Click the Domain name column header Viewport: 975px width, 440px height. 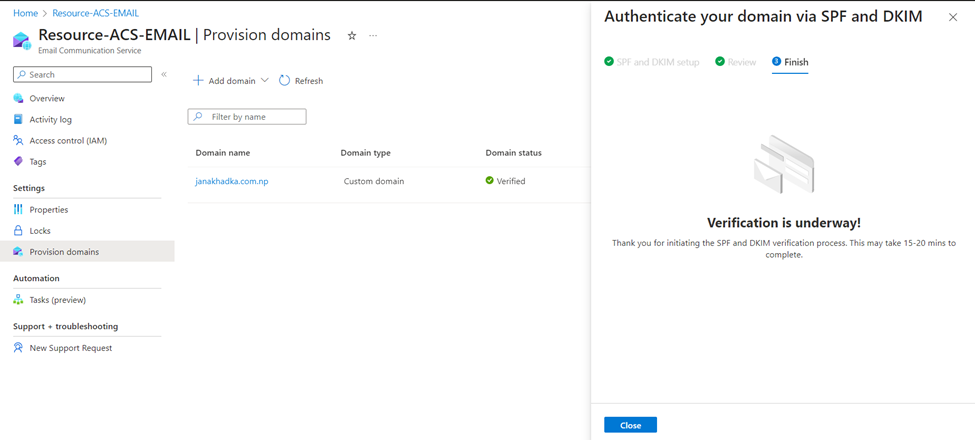point(223,153)
